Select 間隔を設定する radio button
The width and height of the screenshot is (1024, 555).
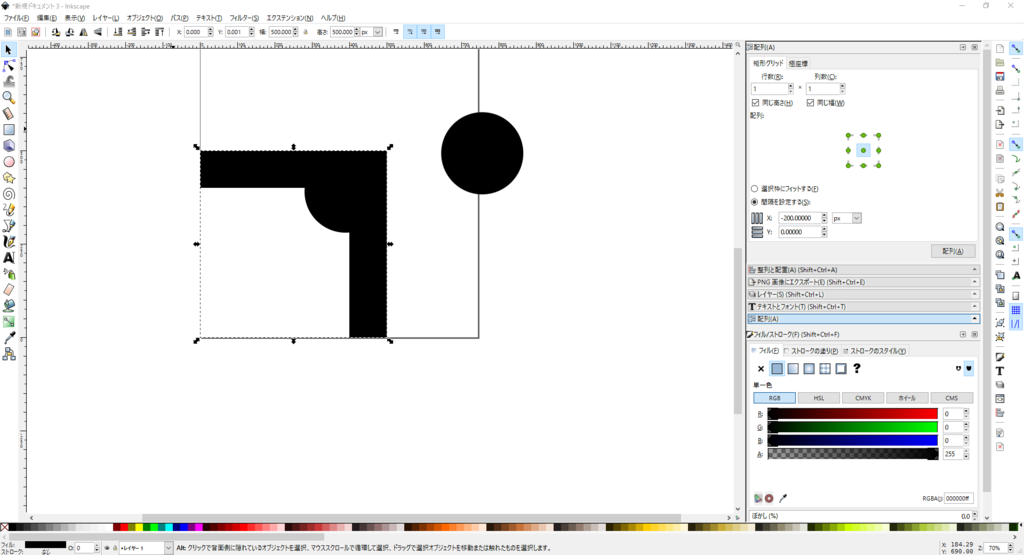(754, 202)
